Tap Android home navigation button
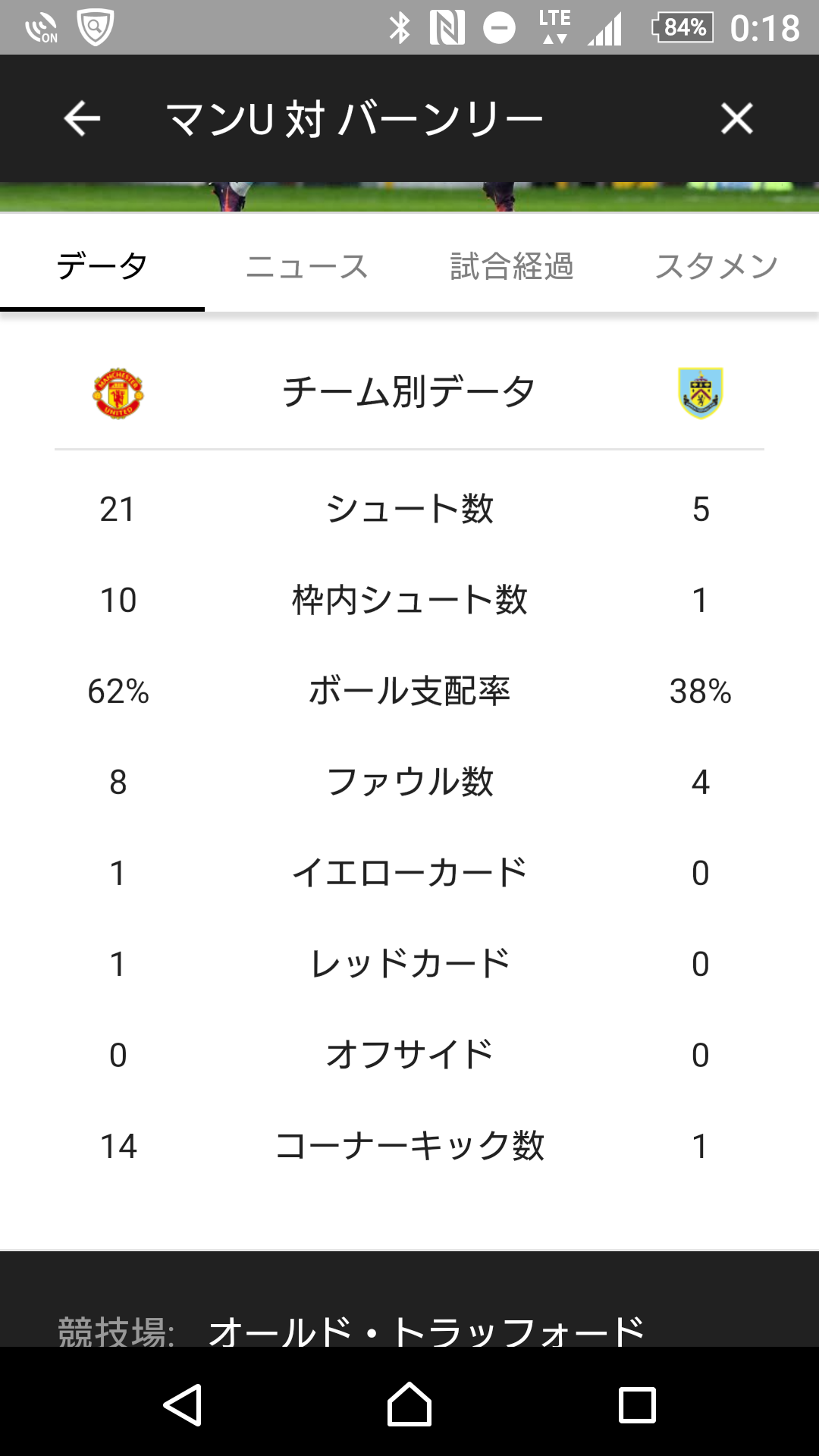This screenshot has width=819, height=1456. (409, 1404)
